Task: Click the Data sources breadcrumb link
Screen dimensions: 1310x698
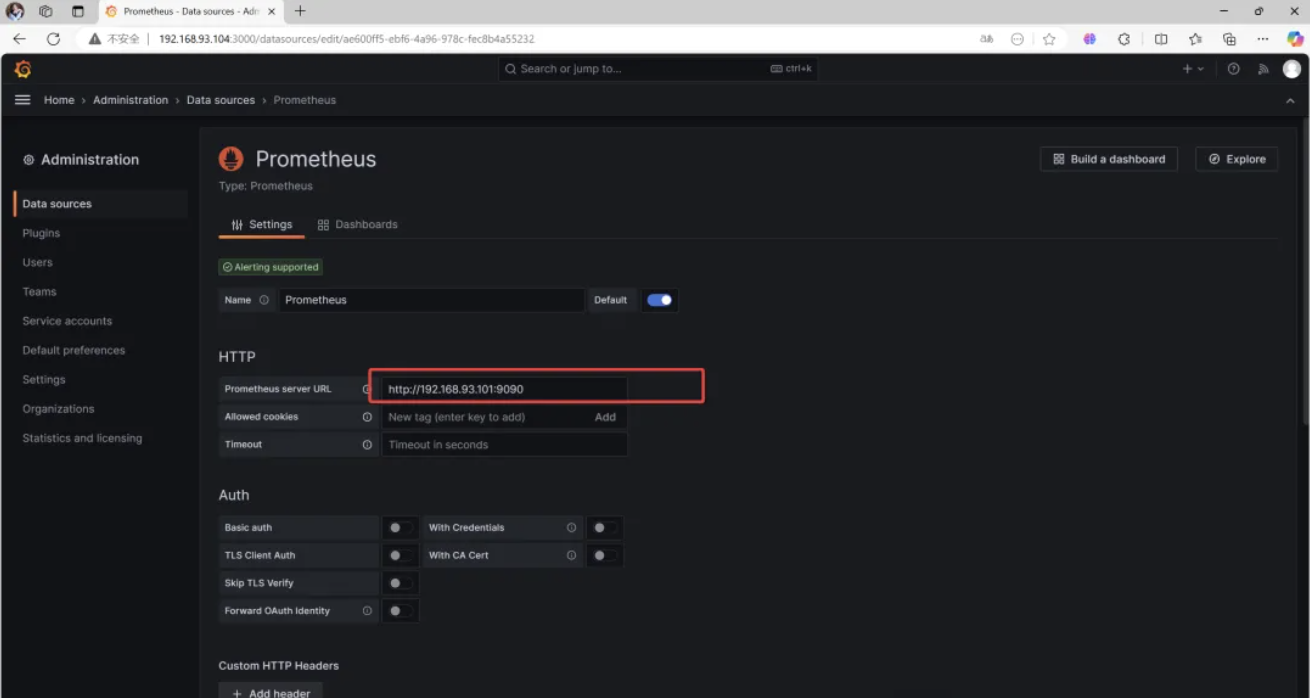Action: pos(220,100)
